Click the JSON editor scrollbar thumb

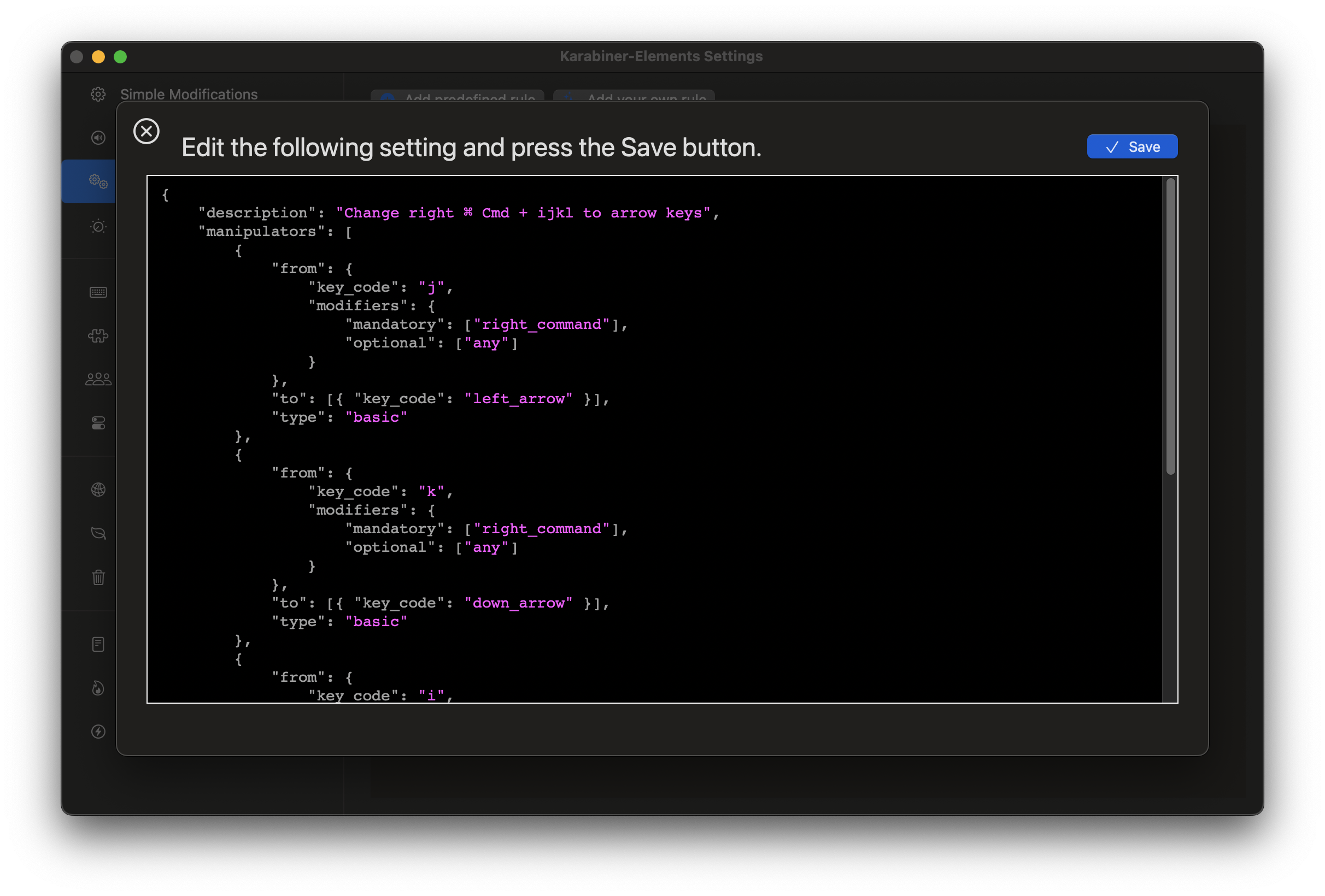1170,326
